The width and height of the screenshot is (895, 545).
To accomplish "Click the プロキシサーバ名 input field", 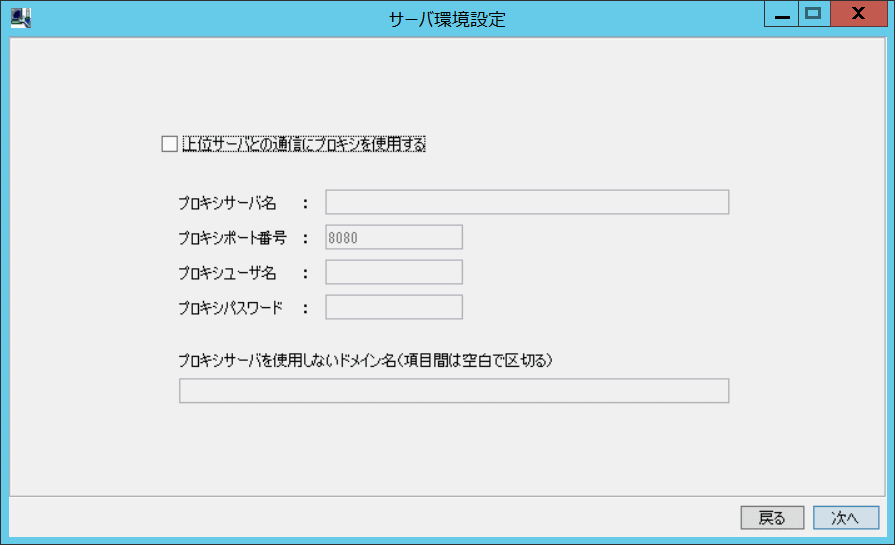I will 527,202.
